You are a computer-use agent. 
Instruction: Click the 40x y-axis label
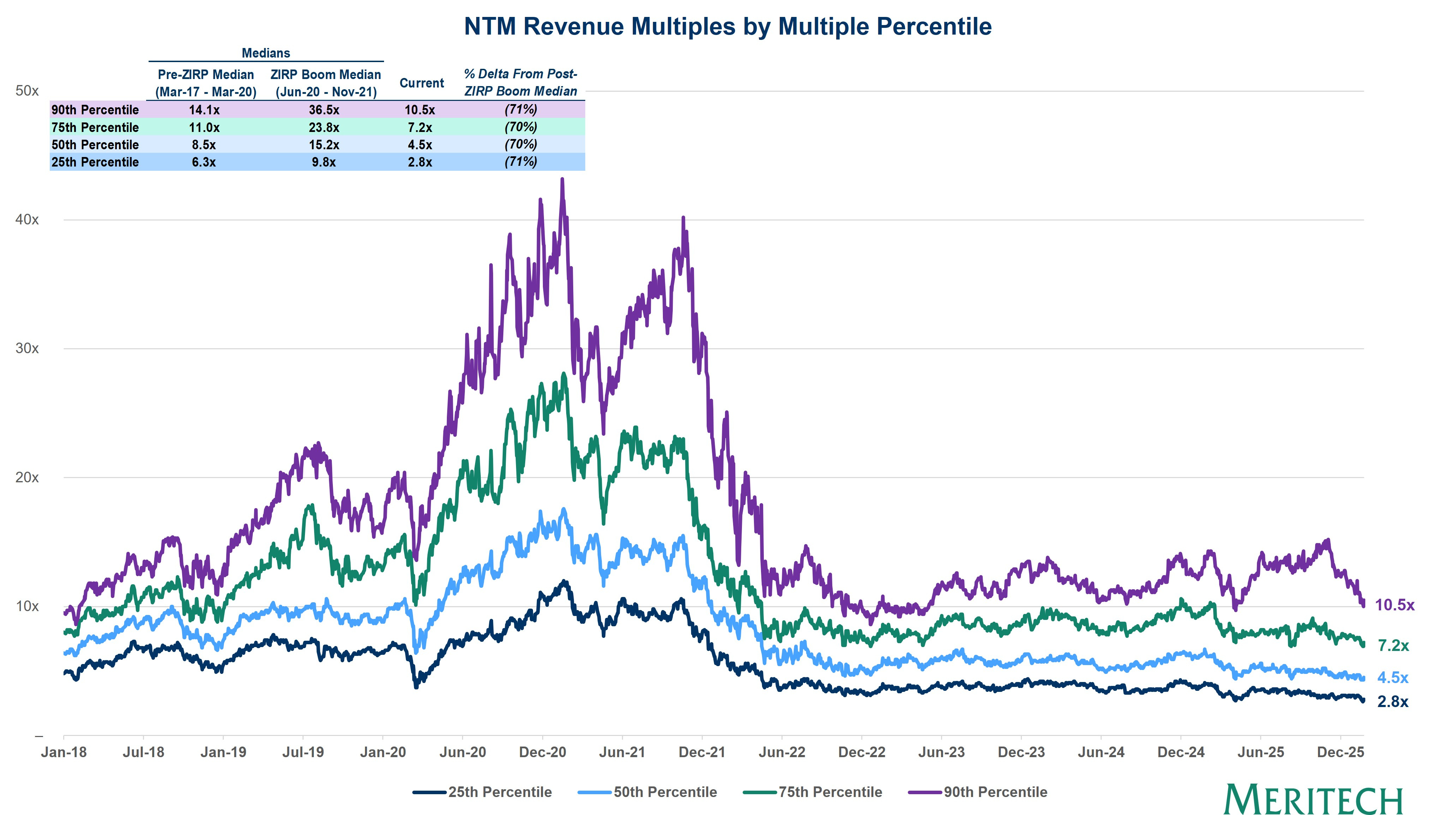click(27, 220)
